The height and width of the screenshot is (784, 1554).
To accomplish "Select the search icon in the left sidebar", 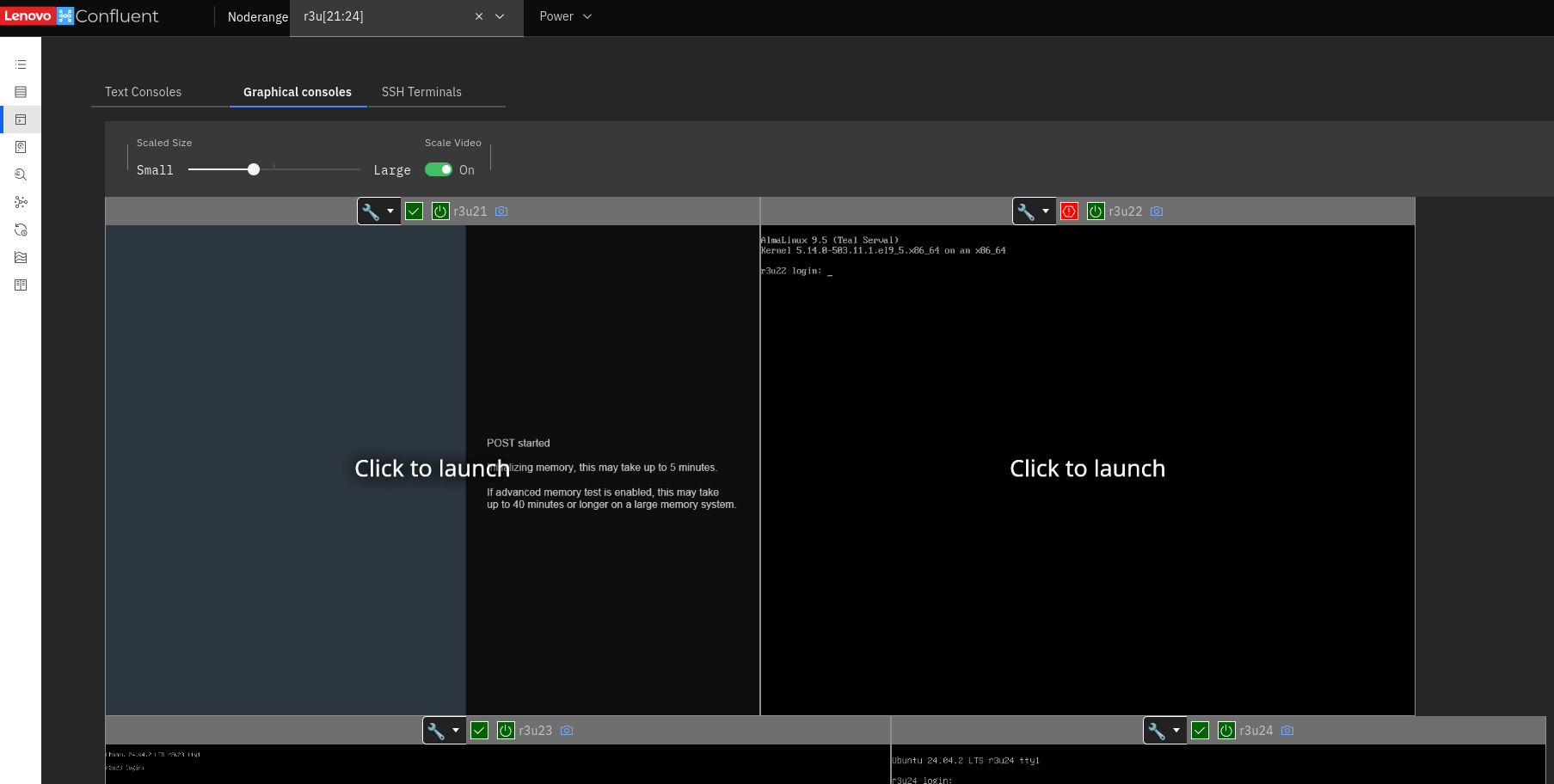I will 21,175.
